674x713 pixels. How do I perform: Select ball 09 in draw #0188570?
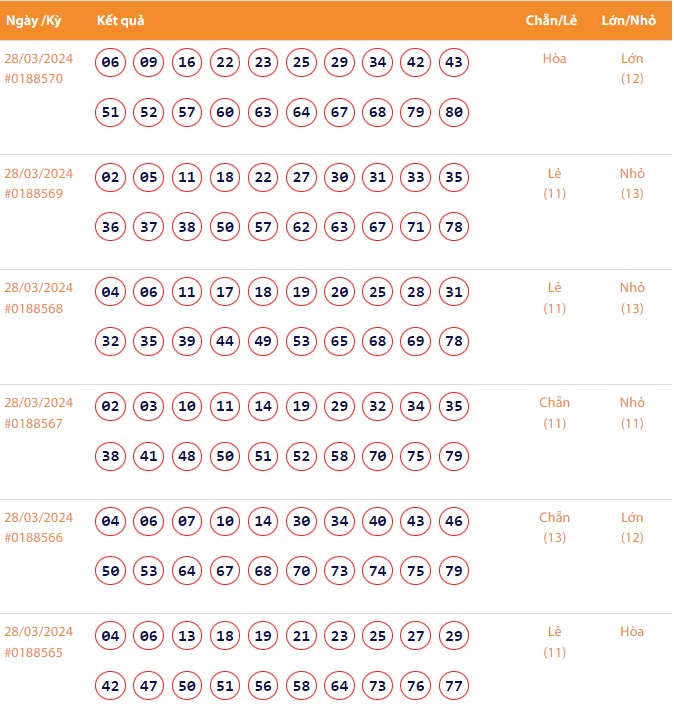coord(149,62)
